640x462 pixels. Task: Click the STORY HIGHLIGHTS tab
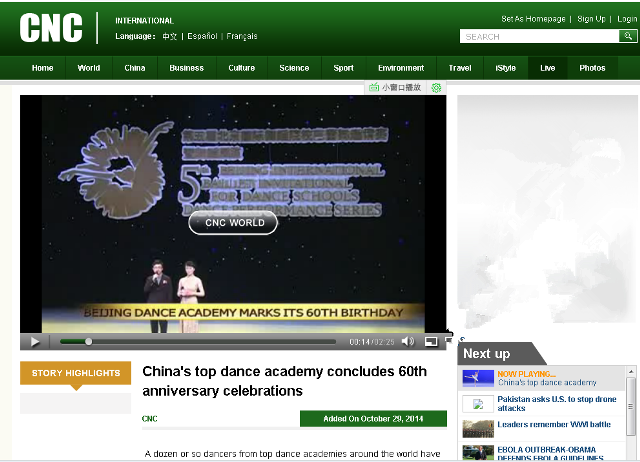[x=76, y=373]
